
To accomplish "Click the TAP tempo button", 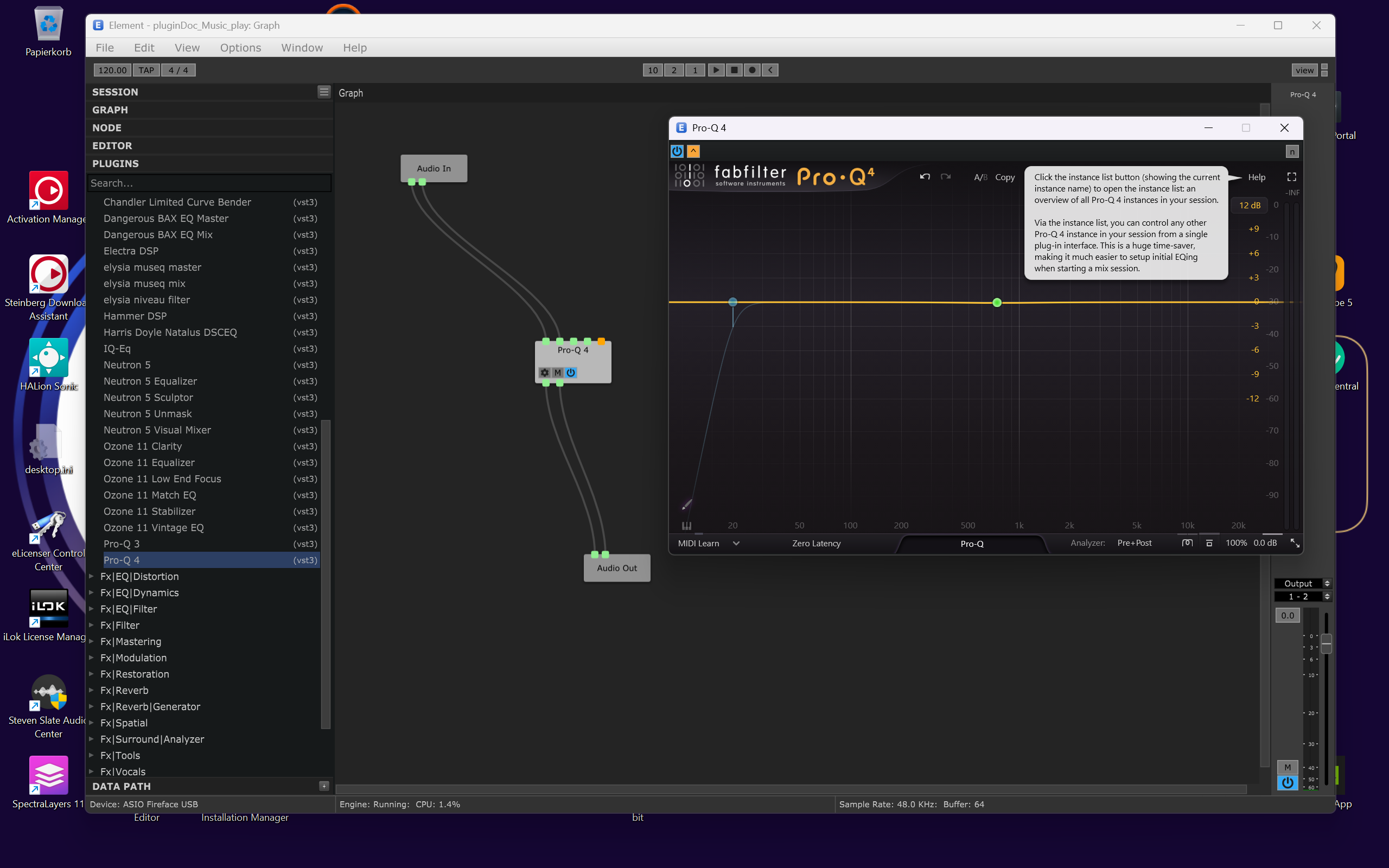I will [x=146, y=70].
